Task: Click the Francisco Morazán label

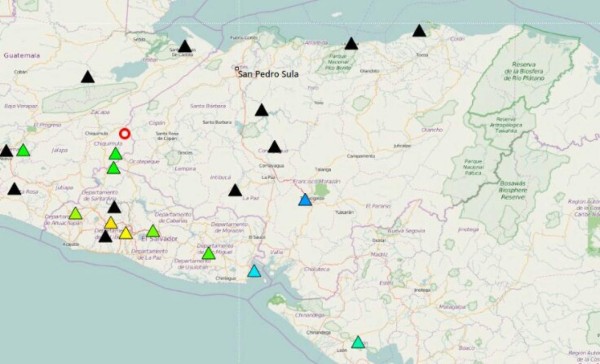Action: pos(316,181)
